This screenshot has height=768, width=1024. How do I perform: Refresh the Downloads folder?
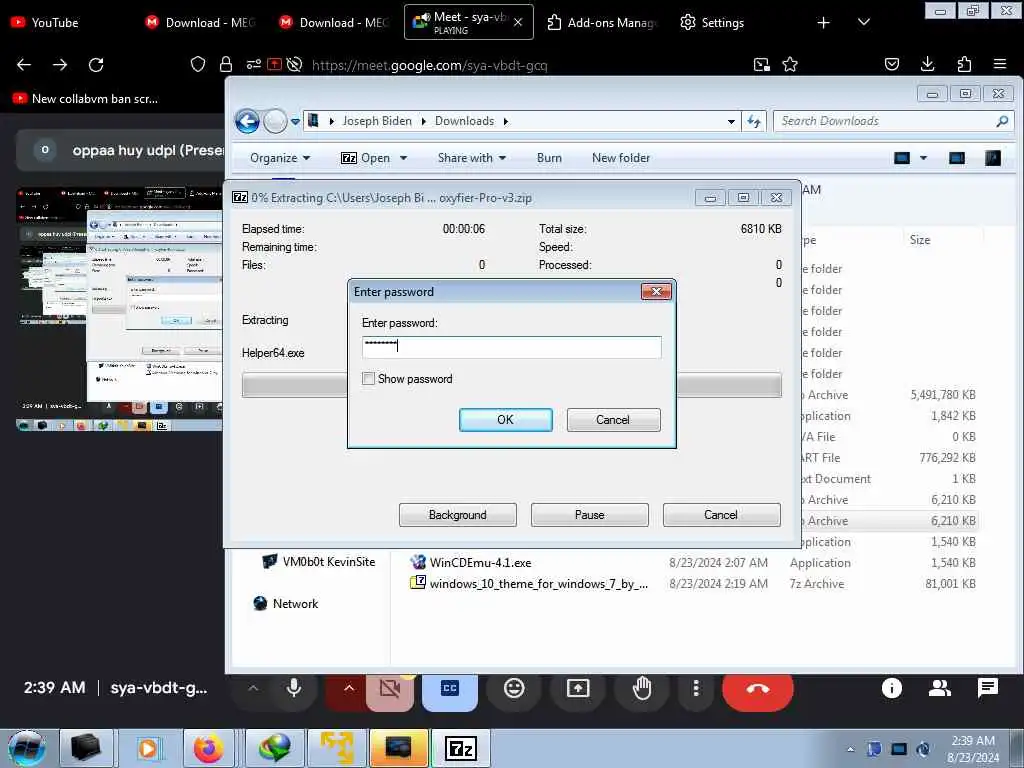tap(754, 121)
